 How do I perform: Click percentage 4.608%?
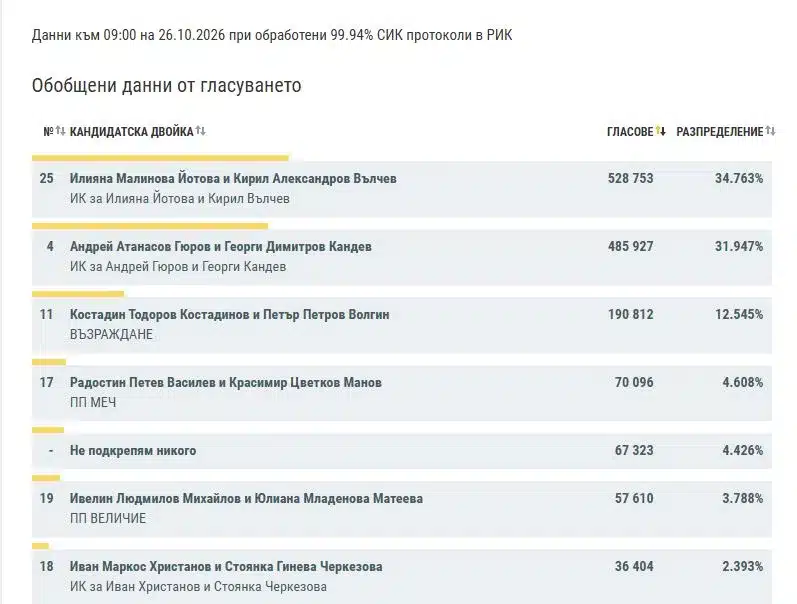click(x=743, y=382)
